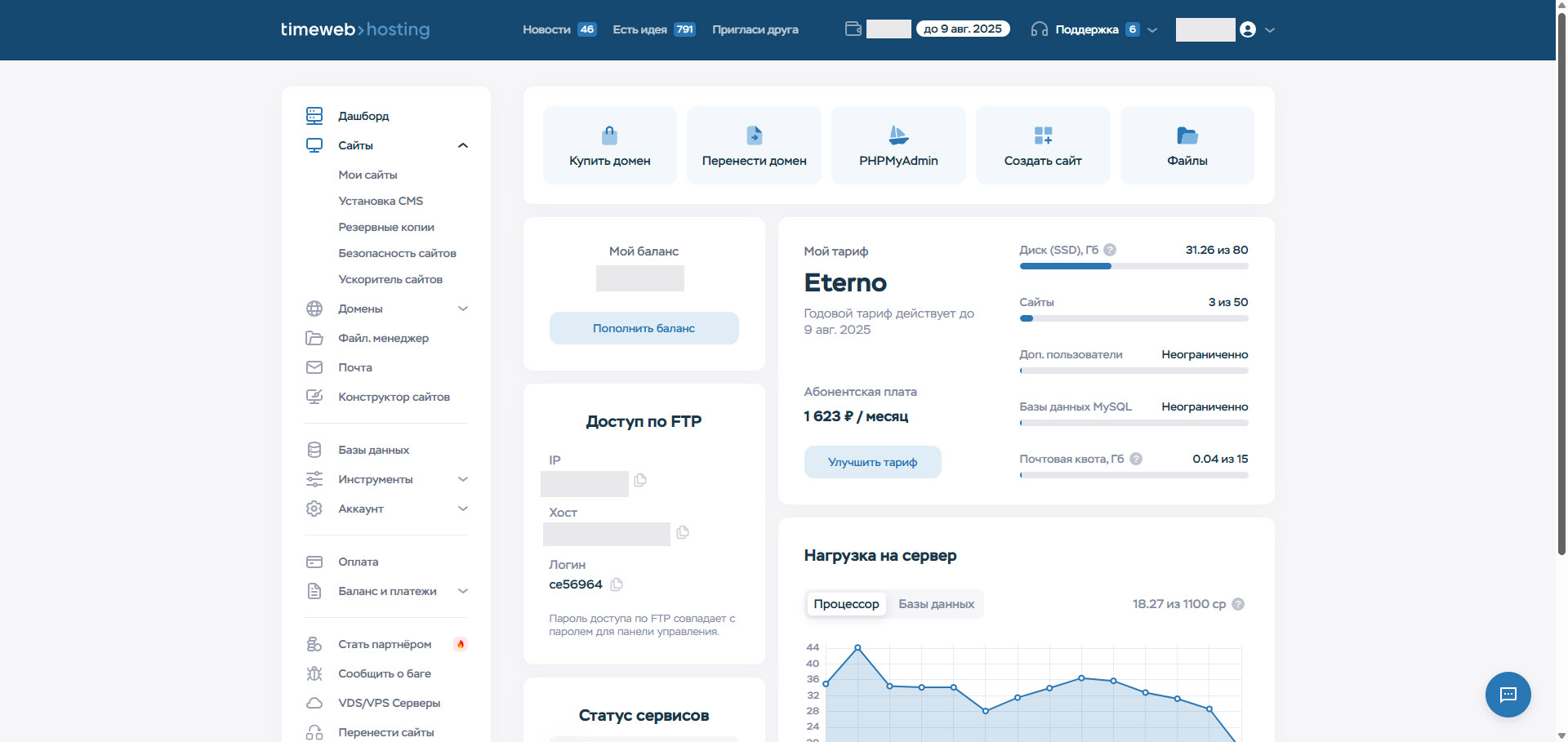This screenshot has height=742, width=1568.
Task: Open the user avatar icon
Action: click(x=1247, y=29)
